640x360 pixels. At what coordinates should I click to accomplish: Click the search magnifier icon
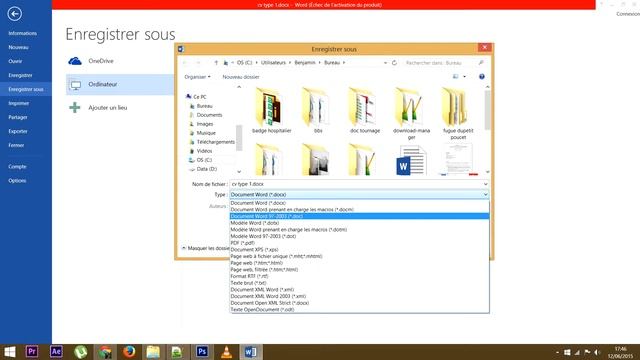pos(481,63)
